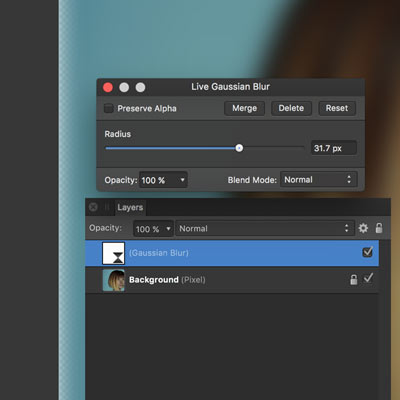The height and width of the screenshot is (400, 400).
Task: Click the lock icon in the Layers toolbar
Action: 379,228
